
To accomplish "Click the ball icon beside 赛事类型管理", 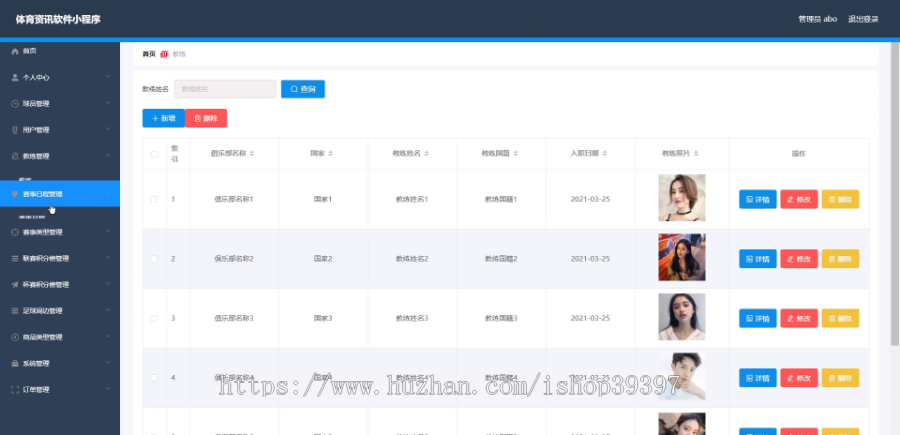I will 15,232.
